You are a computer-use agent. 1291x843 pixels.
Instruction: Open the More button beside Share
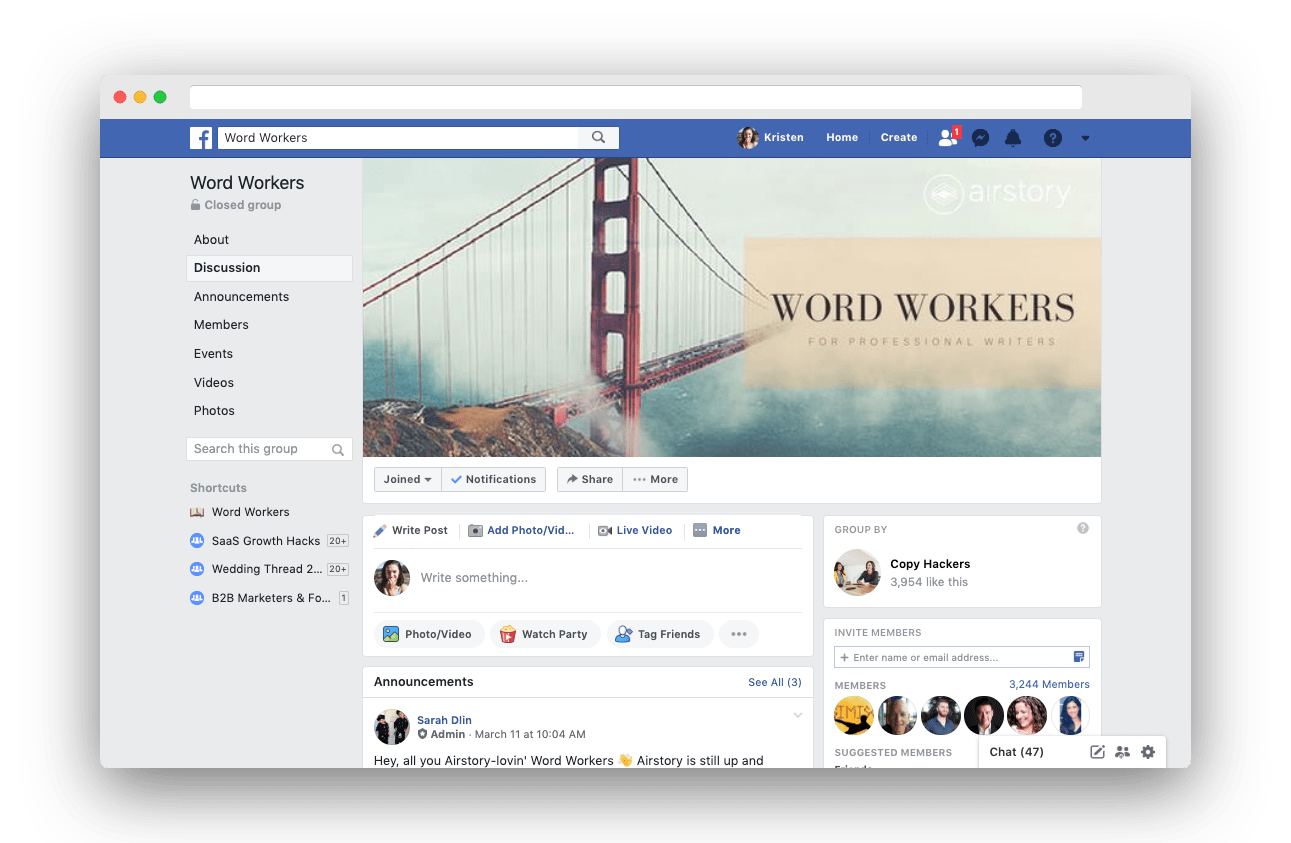pos(655,480)
